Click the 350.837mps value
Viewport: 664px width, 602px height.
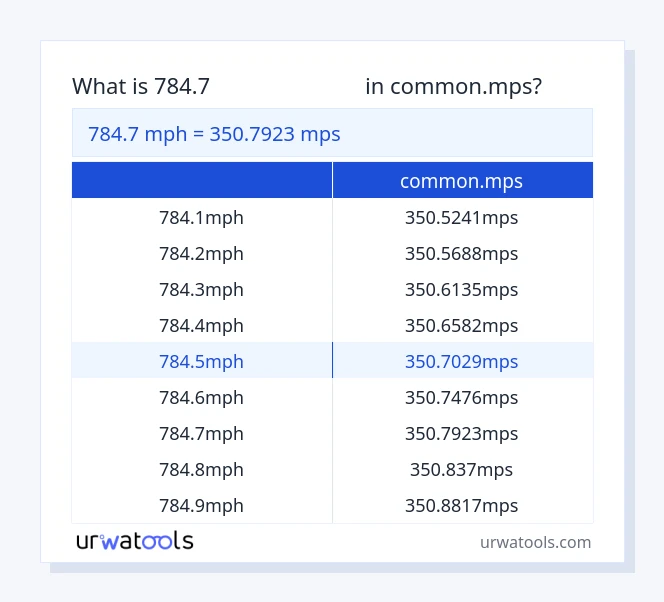461,469
